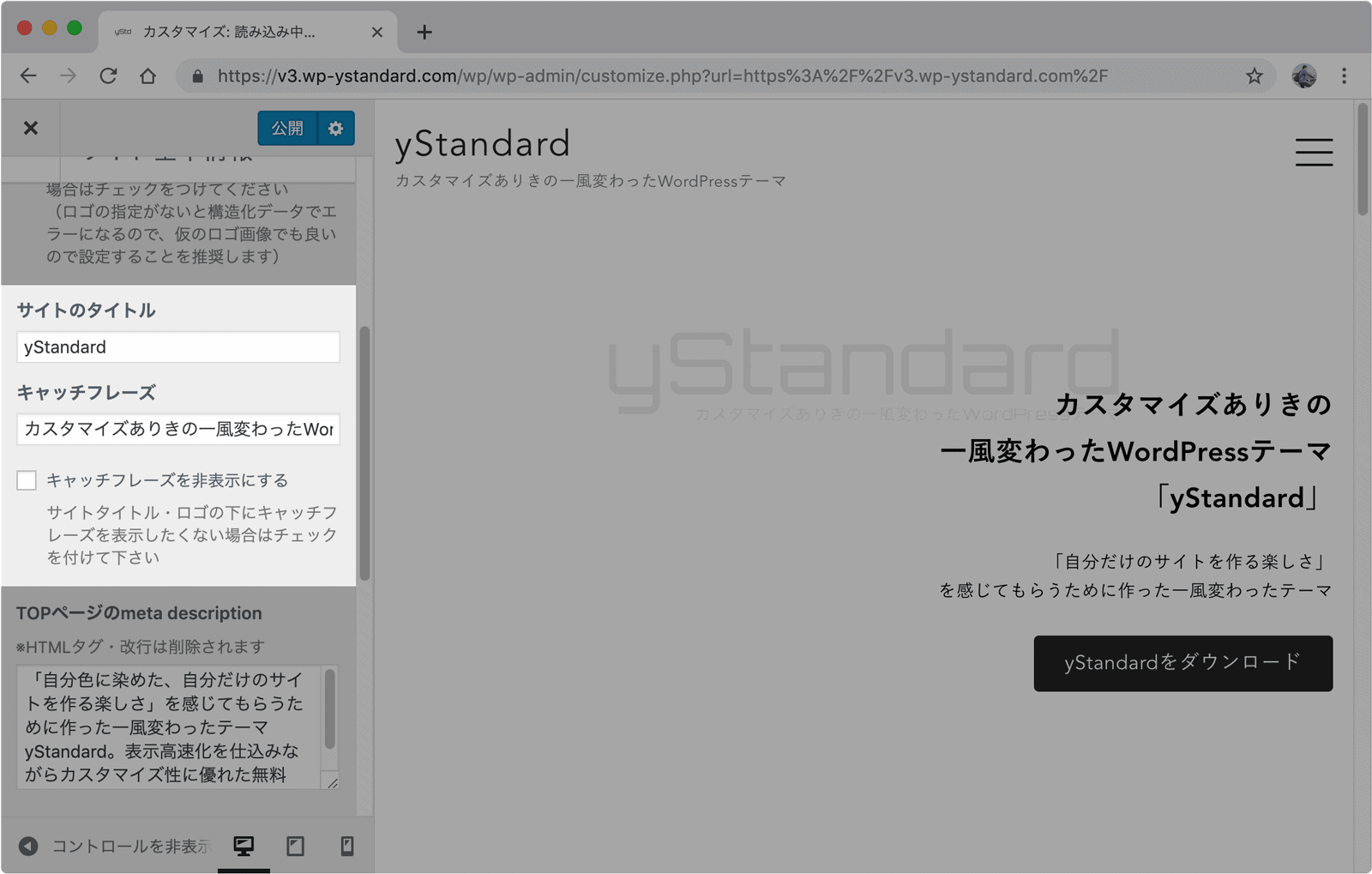Open the user profile avatar

[x=1304, y=76]
